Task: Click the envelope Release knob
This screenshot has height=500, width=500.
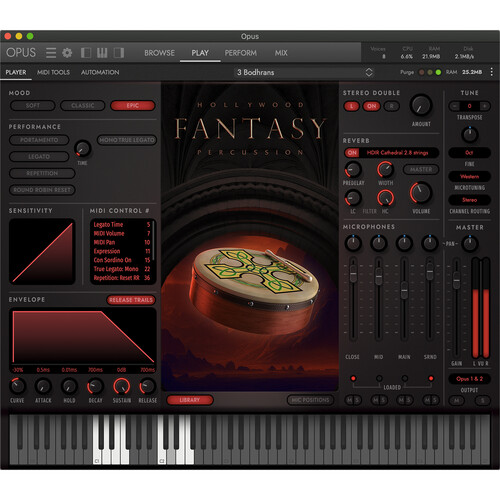Action: pos(147,386)
